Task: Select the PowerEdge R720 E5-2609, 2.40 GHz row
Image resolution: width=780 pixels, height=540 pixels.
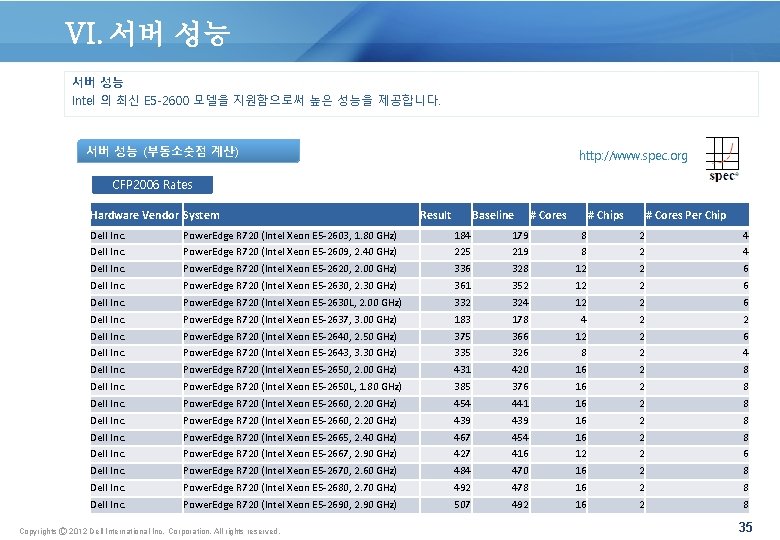Action: [x=419, y=252]
